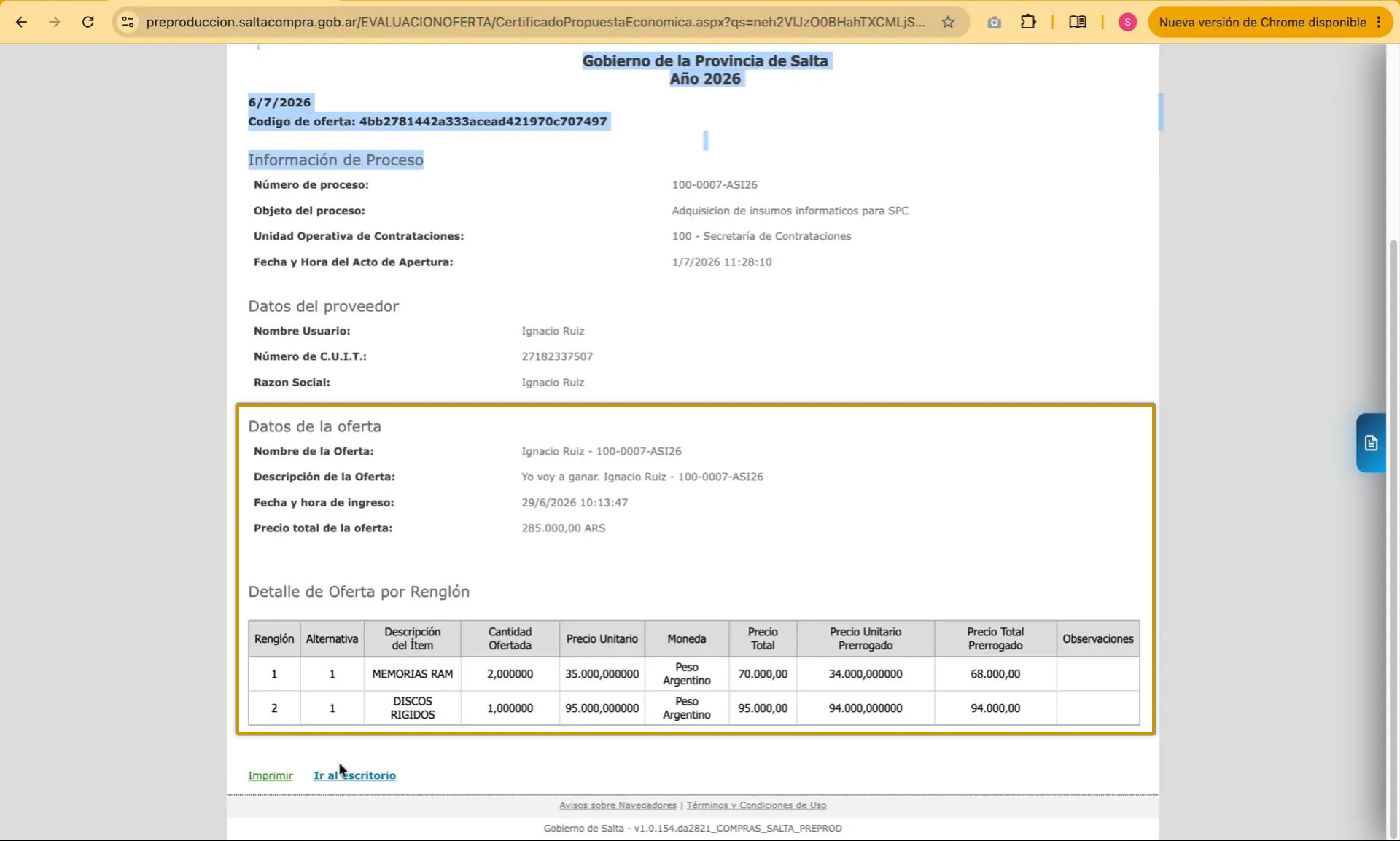
Task: Click the Observaciones column header
Action: point(1098,638)
